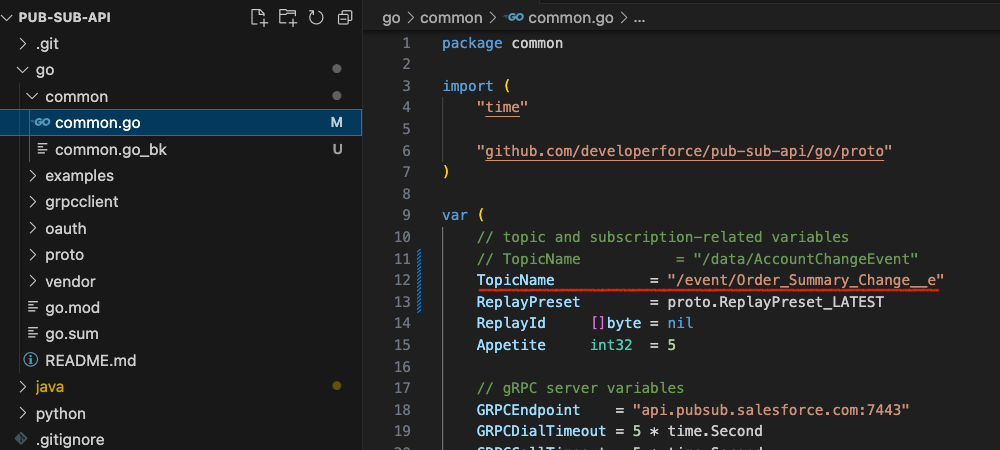Click the gRPC server variables comment
This screenshot has width=1000, height=450.
580,388
